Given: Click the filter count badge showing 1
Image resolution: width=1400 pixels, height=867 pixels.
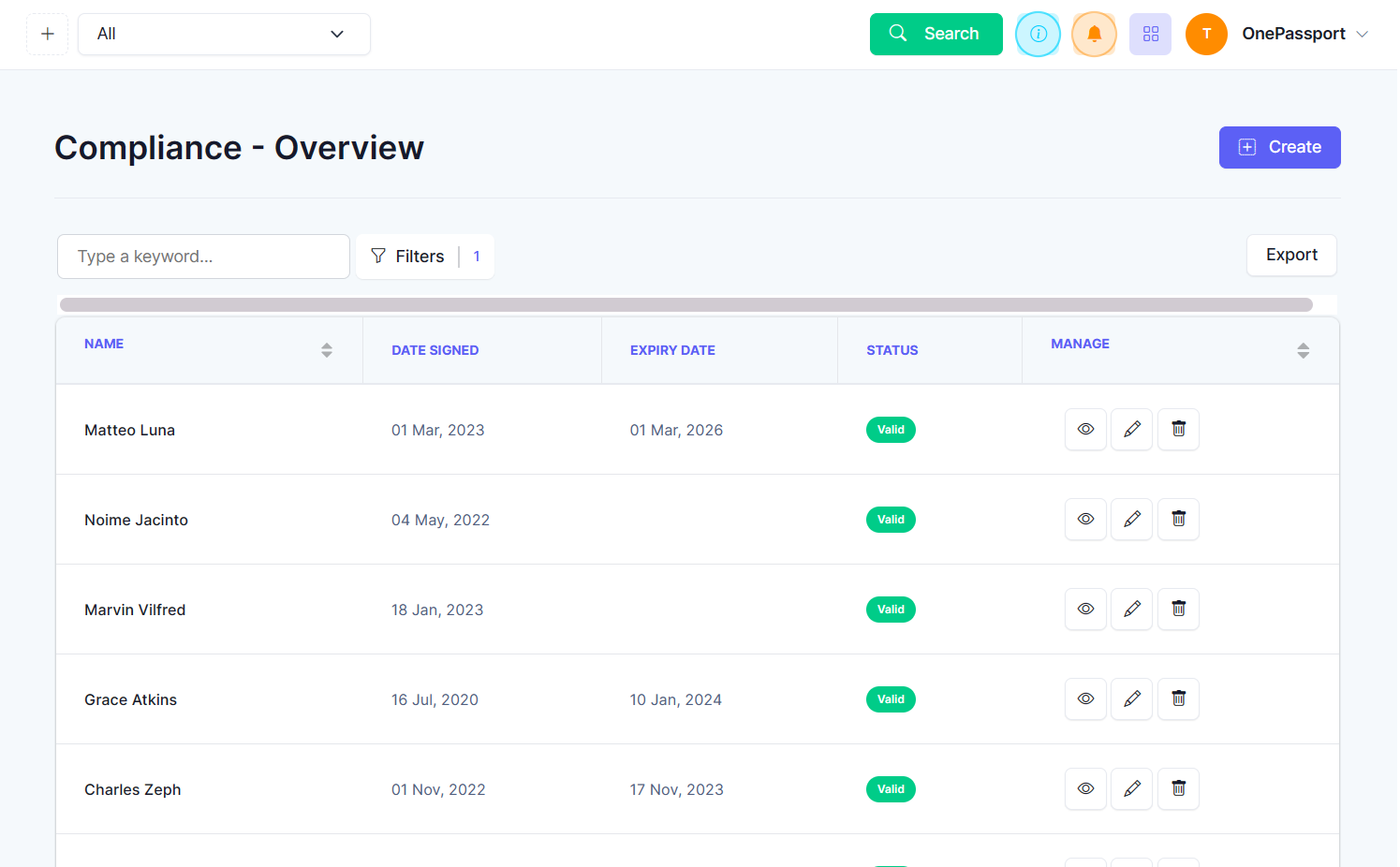Looking at the screenshot, I should (477, 257).
